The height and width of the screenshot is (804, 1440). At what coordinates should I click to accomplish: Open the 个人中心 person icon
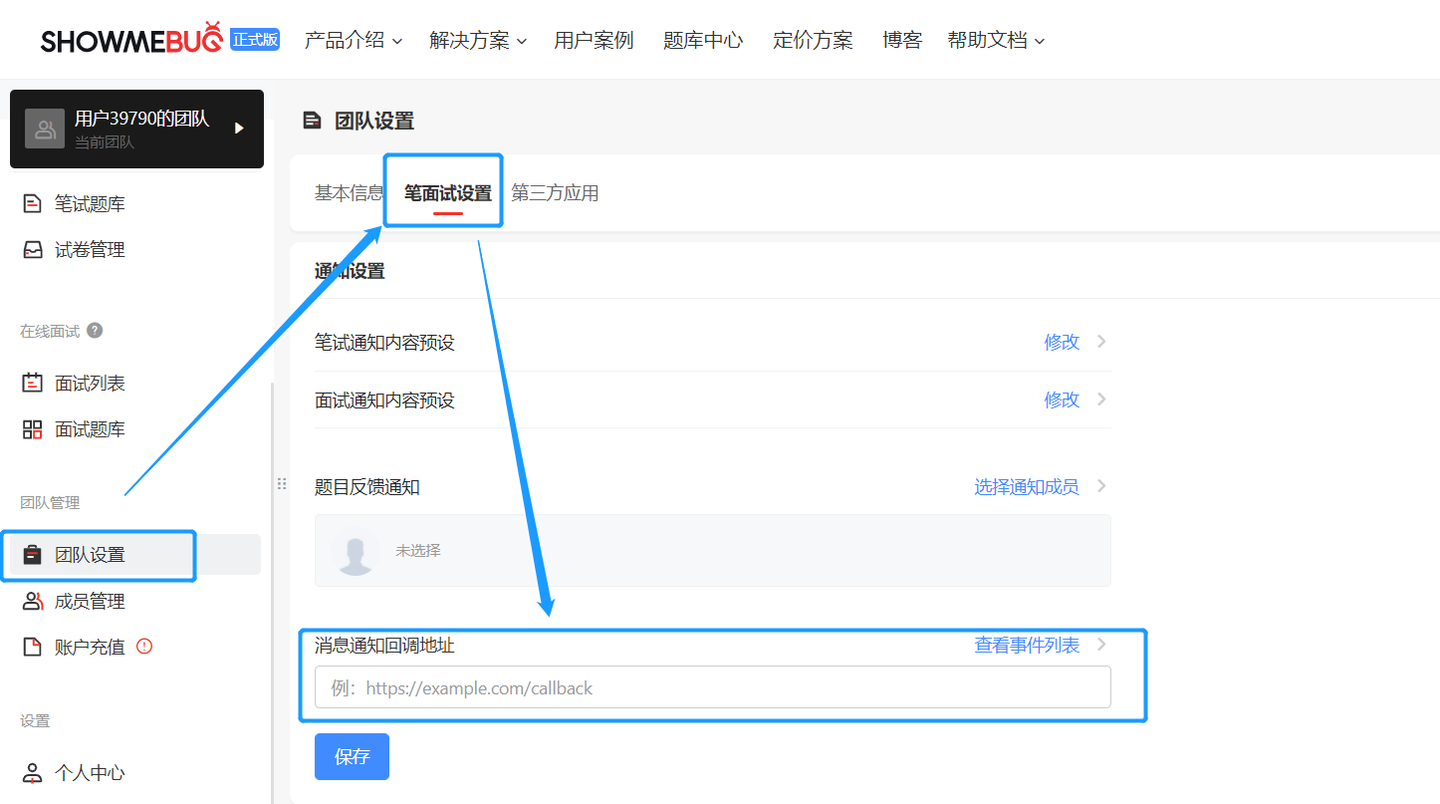[33, 772]
